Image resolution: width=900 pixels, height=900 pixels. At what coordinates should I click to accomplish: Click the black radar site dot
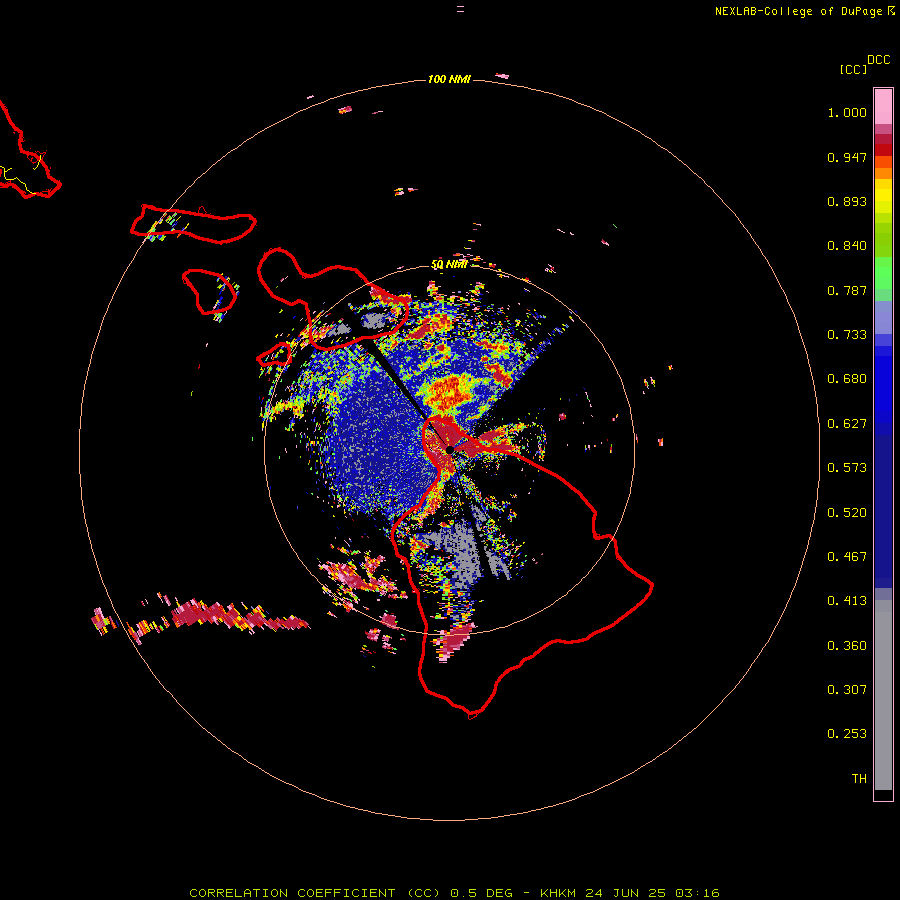(450, 449)
